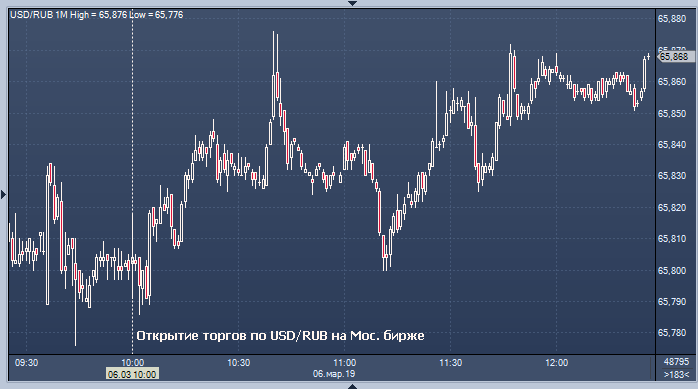Image resolution: width=698 pixels, height=389 pixels.
Task: Click the date label 06.мар.19
Action: [x=334, y=374]
